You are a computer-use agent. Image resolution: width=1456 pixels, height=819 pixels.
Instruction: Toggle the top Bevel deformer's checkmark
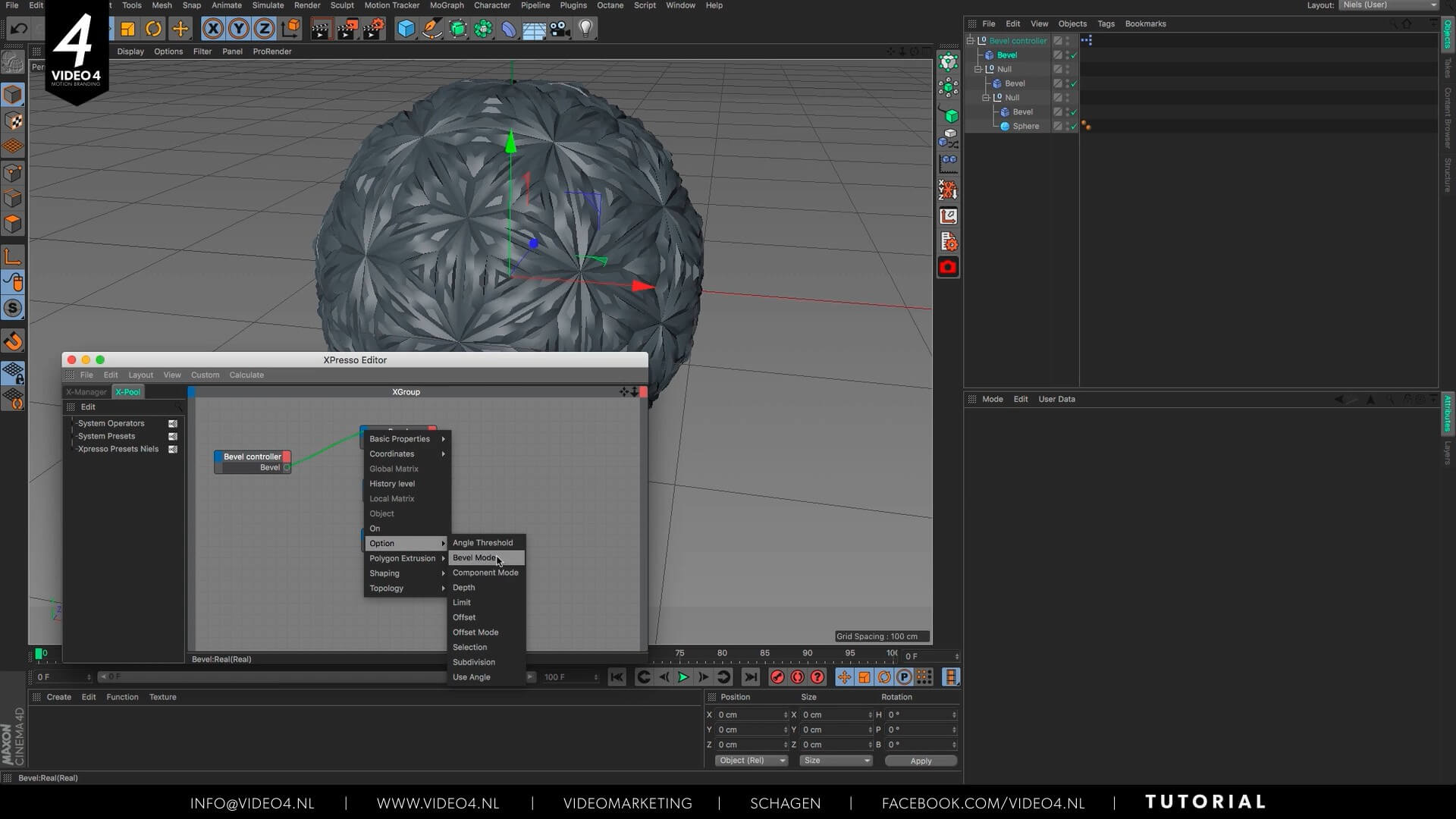coord(1074,55)
